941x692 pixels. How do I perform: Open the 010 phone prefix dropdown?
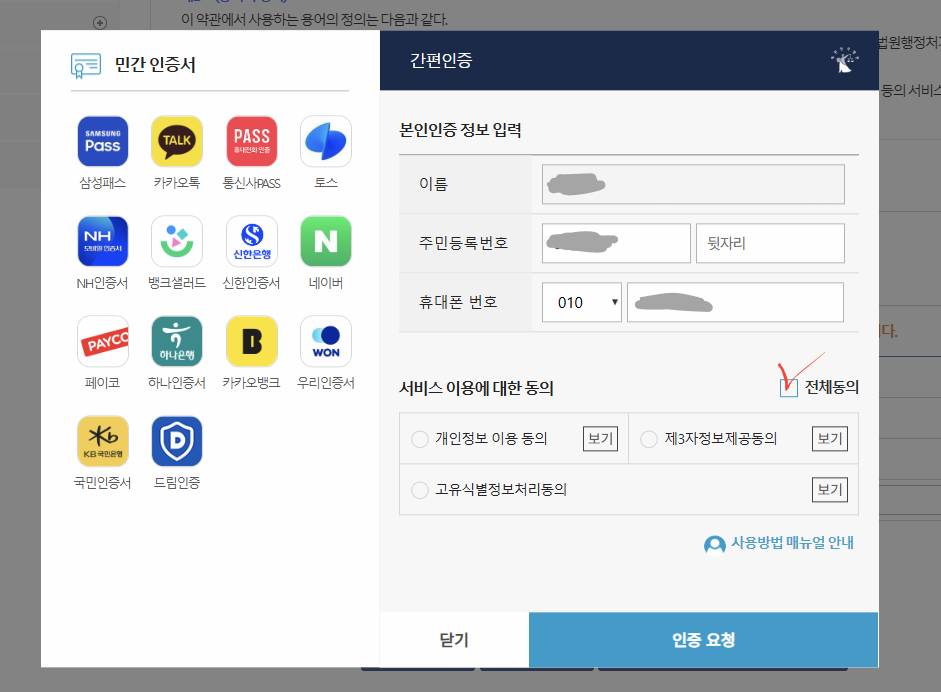581,302
